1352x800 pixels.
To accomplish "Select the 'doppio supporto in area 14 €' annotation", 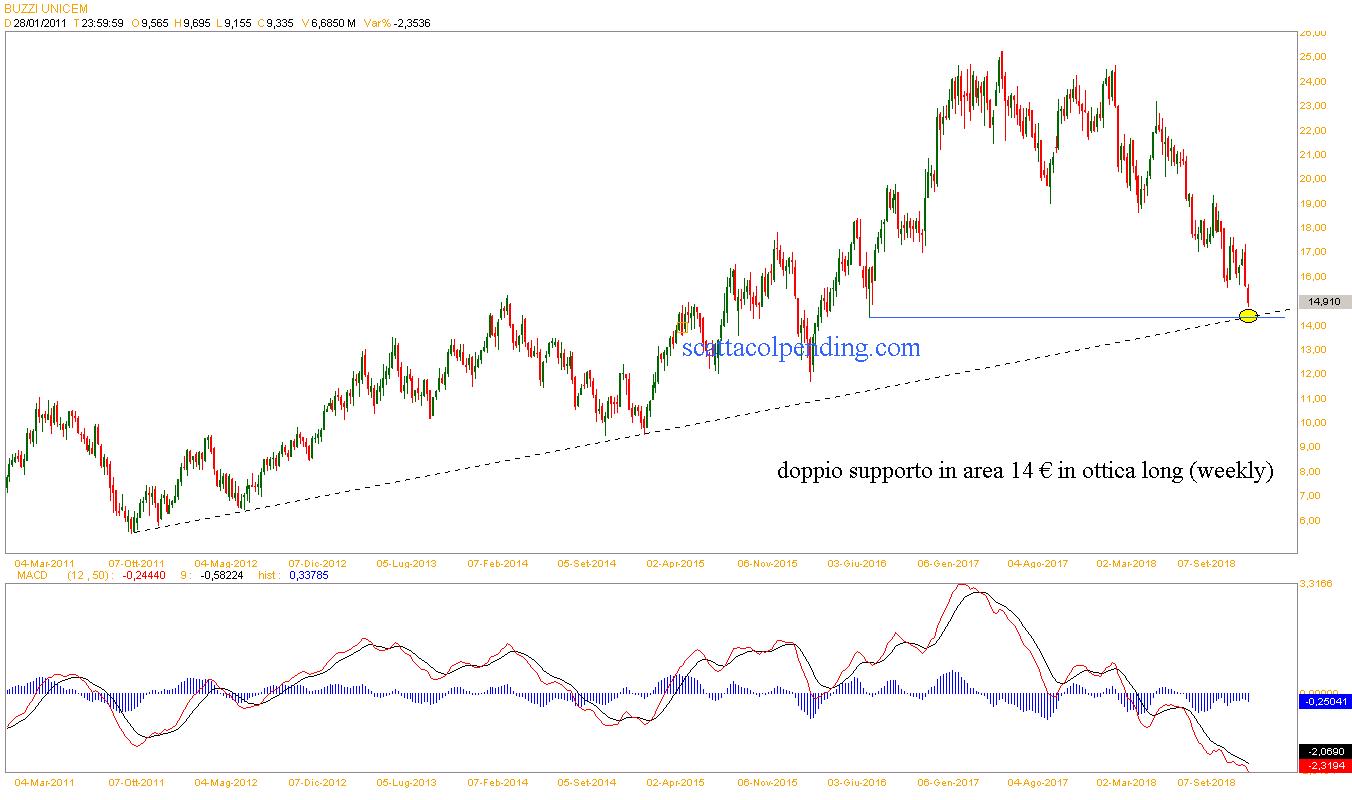I will [1025, 471].
